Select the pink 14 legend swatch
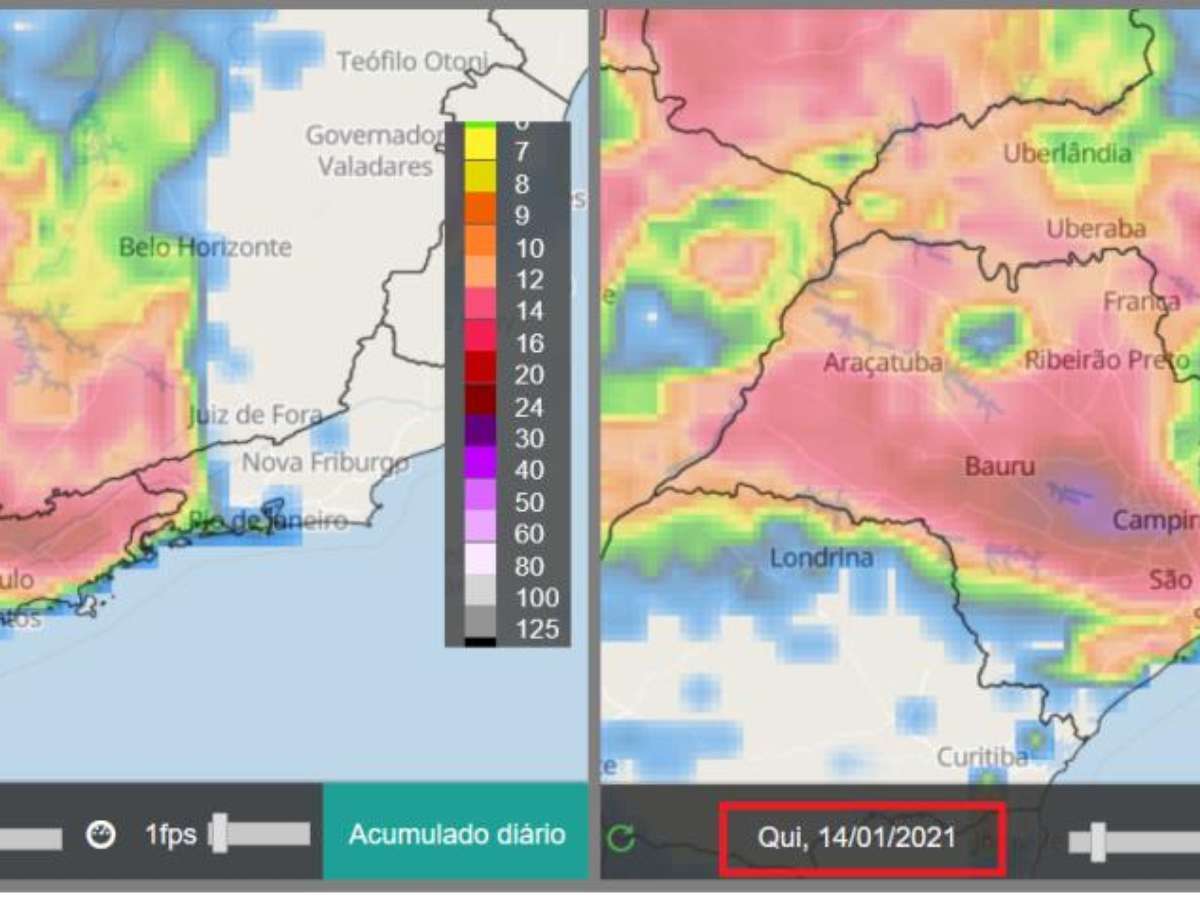Screen dimensions: 1200x900 tap(479, 310)
